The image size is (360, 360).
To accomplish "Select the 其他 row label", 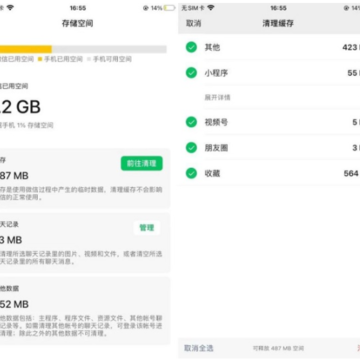I will [212, 47].
